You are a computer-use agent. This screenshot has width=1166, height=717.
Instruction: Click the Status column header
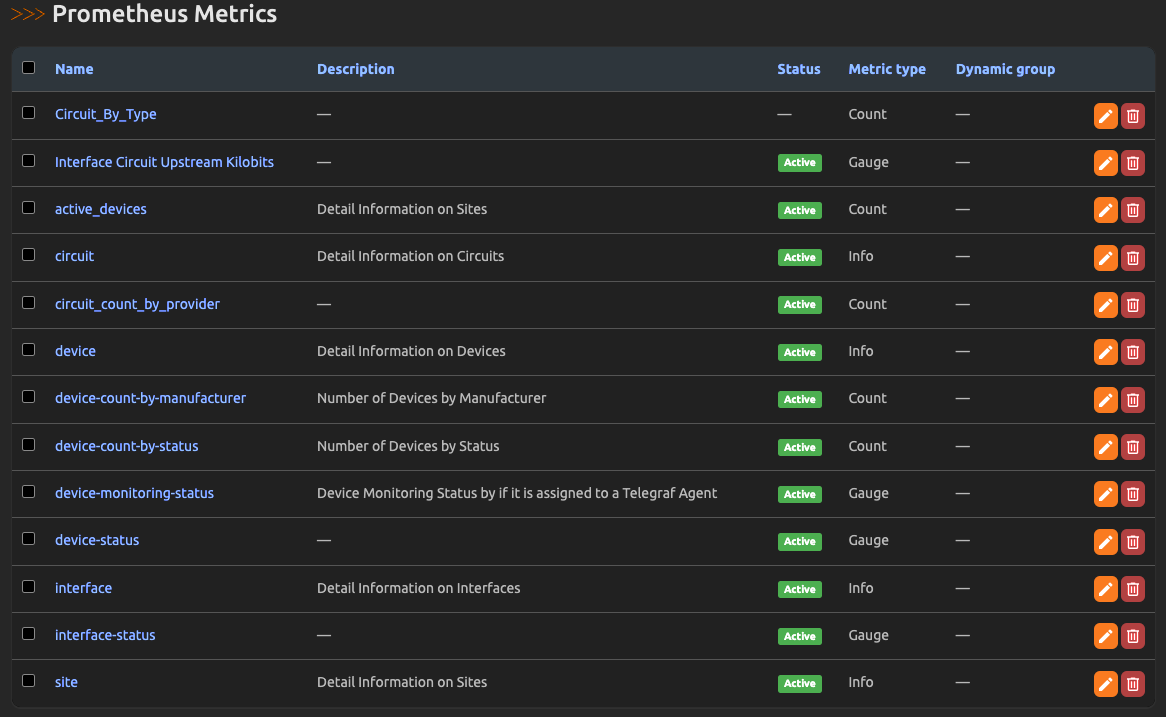pyautogui.click(x=798, y=69)
